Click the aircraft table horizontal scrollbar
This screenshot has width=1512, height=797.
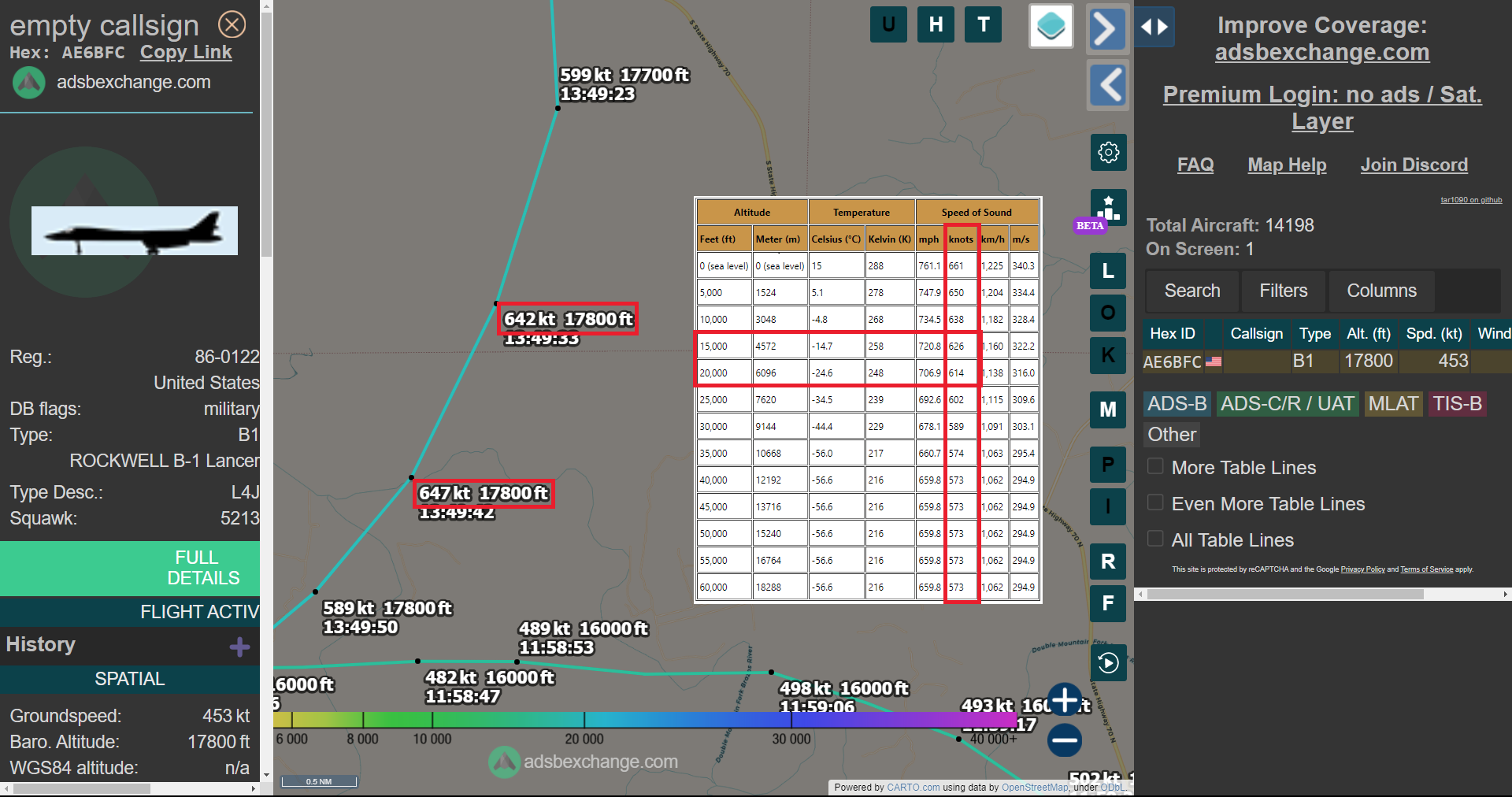point(1285,595)
